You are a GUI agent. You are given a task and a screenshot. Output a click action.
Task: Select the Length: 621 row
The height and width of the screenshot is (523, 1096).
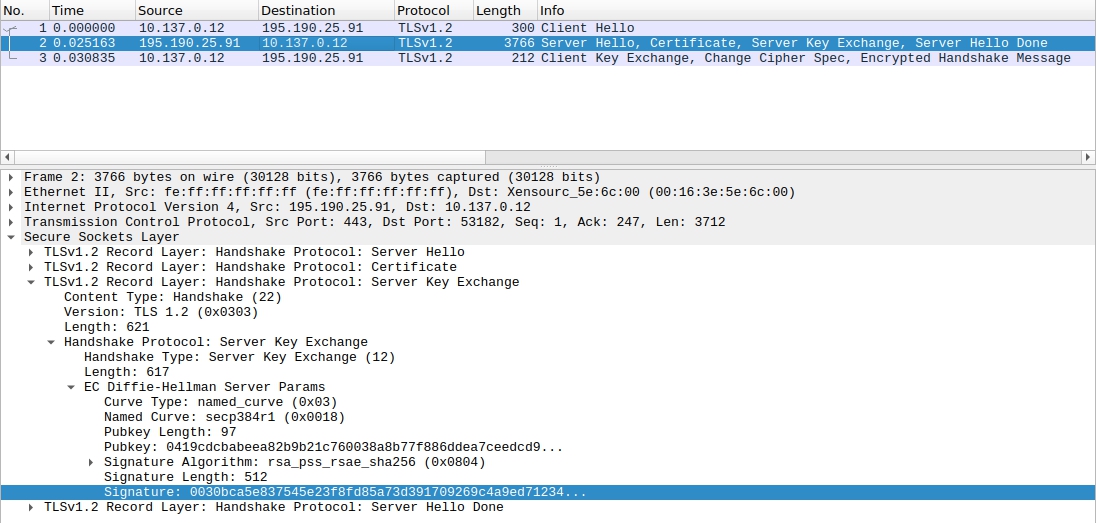click(548, 327)
